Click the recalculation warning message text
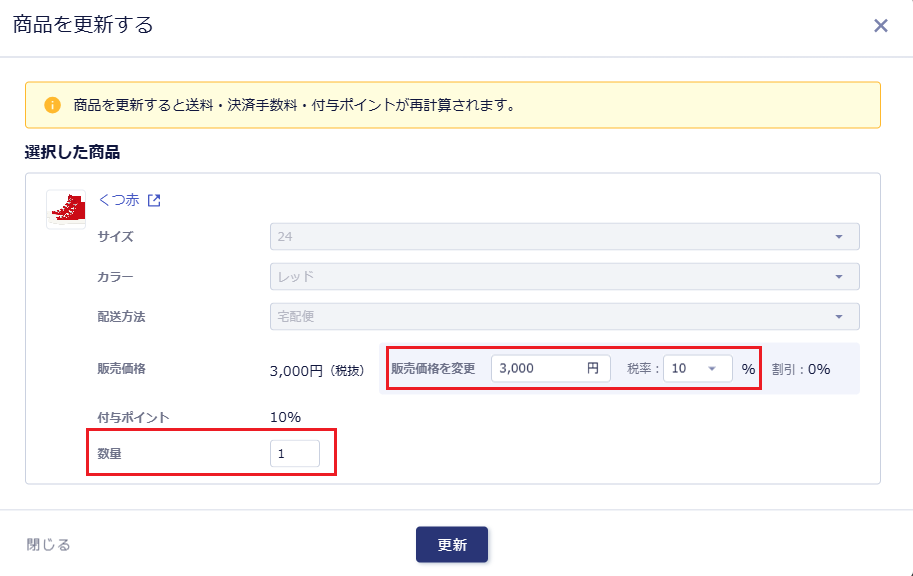The width and height of the screenshot is (913, 576). coord(294,105)
